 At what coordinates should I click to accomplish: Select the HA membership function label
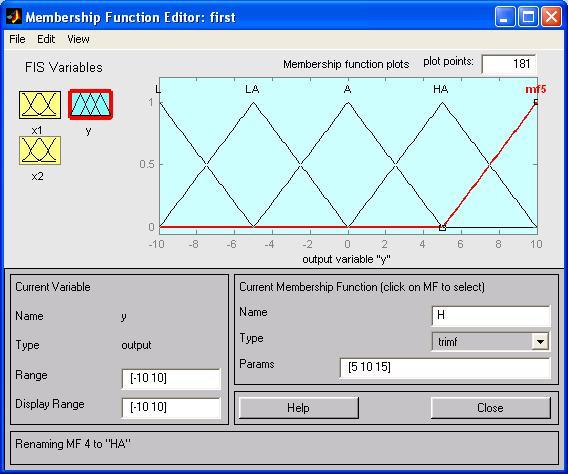click(440, 89)
